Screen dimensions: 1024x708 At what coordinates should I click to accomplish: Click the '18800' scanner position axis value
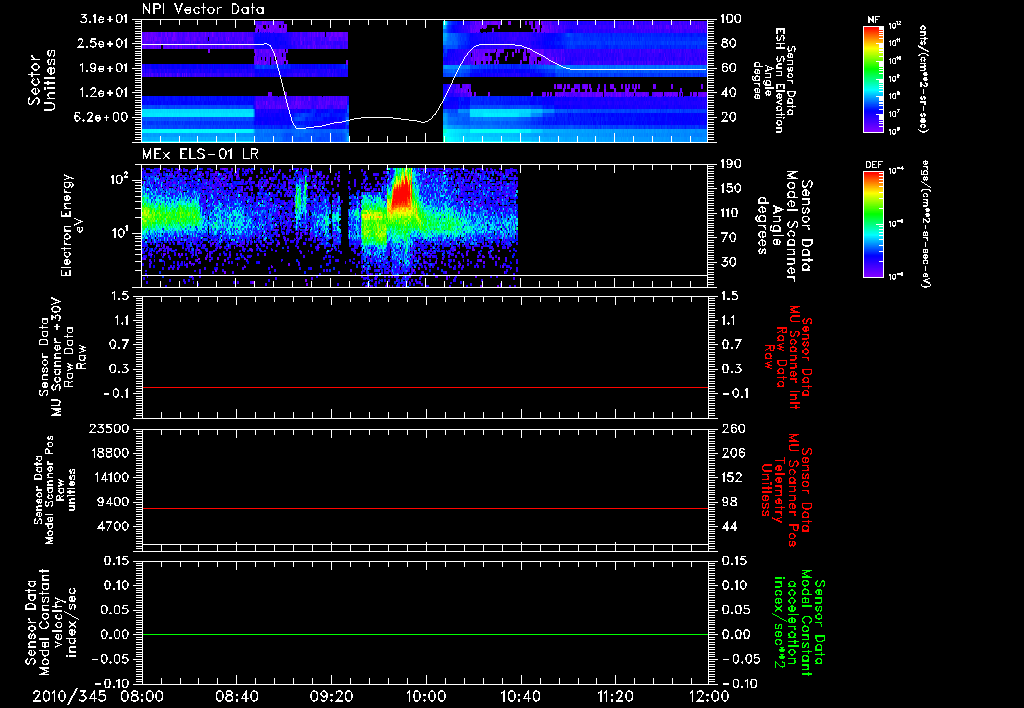tap(110, 453)
